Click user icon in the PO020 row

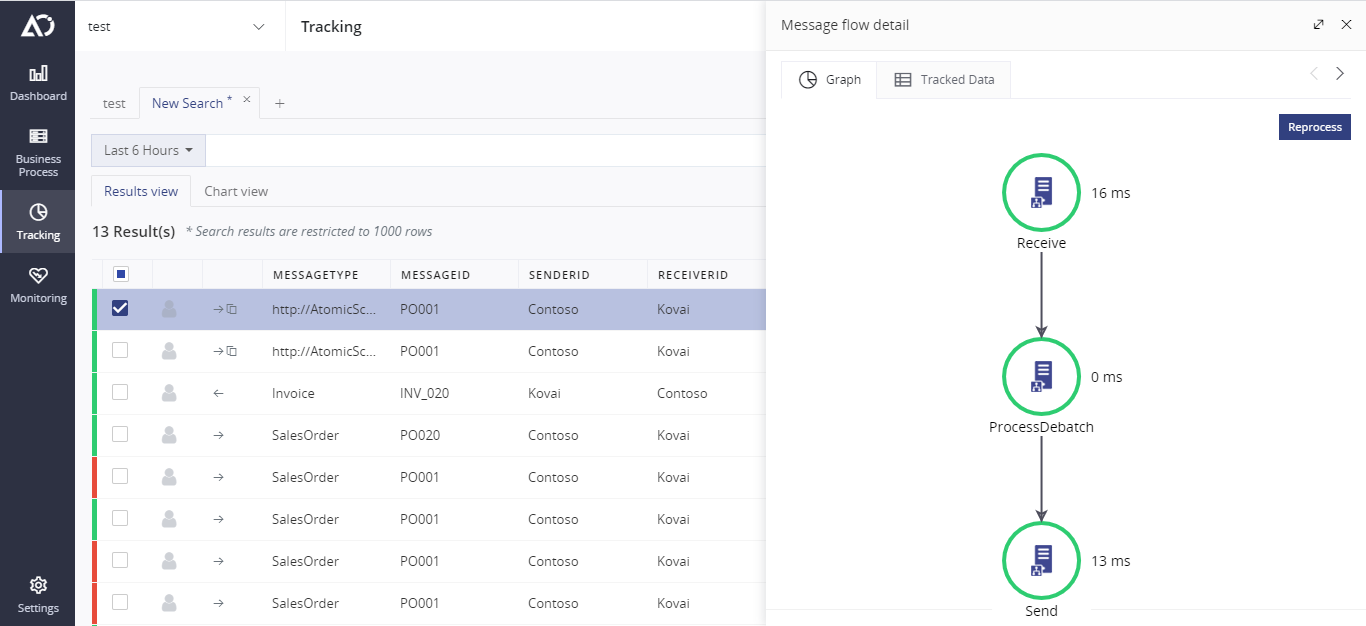pos(169,435)
